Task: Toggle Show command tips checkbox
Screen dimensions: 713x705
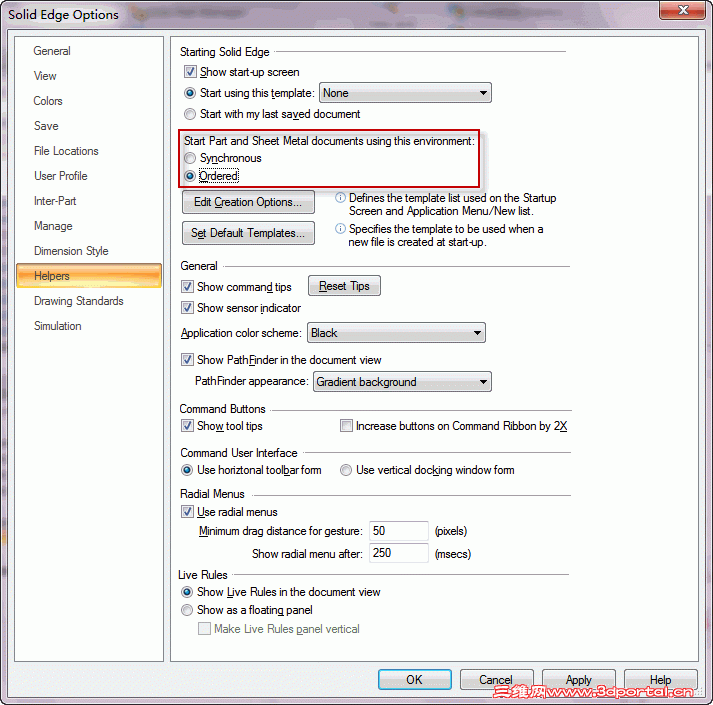Action: tap(187, 287)
